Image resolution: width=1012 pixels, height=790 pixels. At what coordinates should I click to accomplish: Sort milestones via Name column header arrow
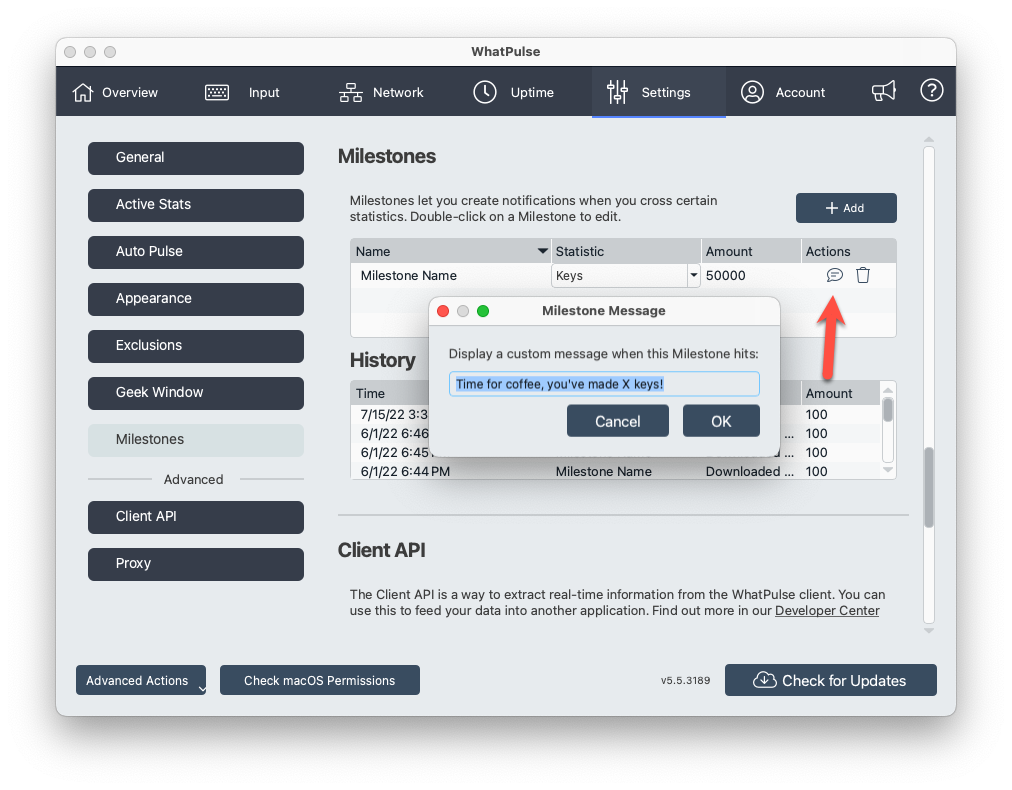click(x=542, y=251)
